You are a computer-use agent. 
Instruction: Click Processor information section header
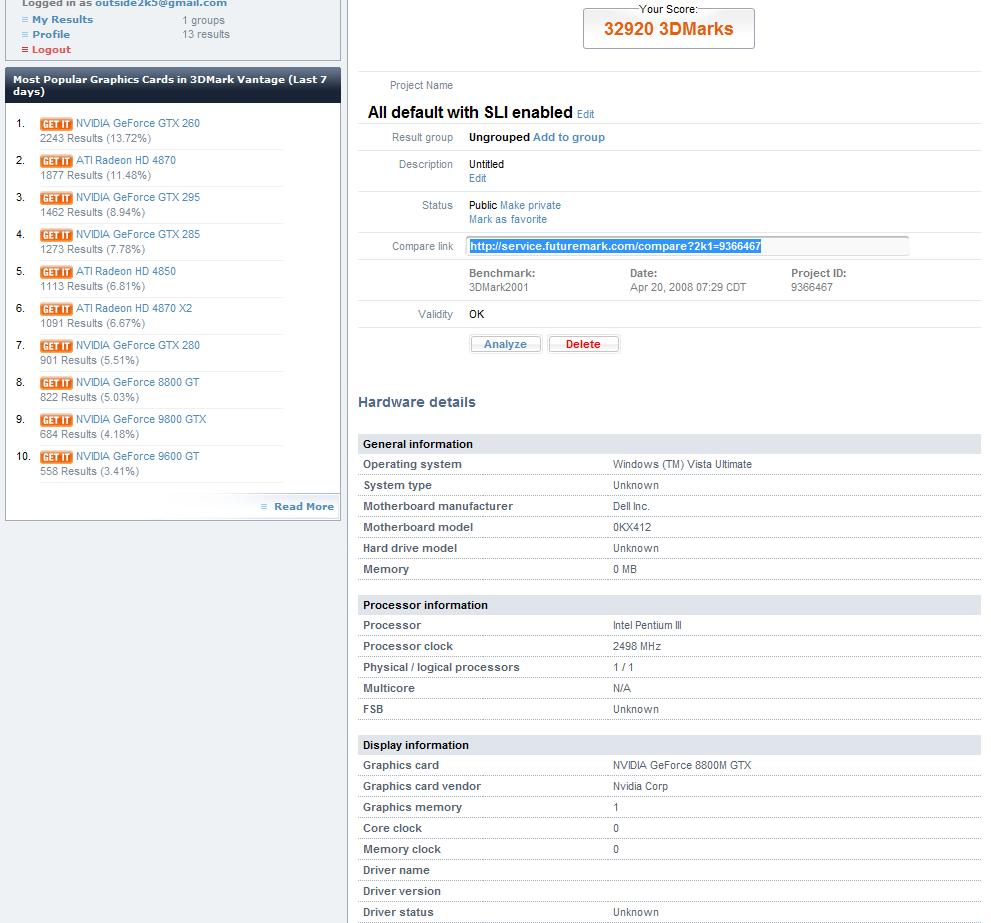coord(669,605)
